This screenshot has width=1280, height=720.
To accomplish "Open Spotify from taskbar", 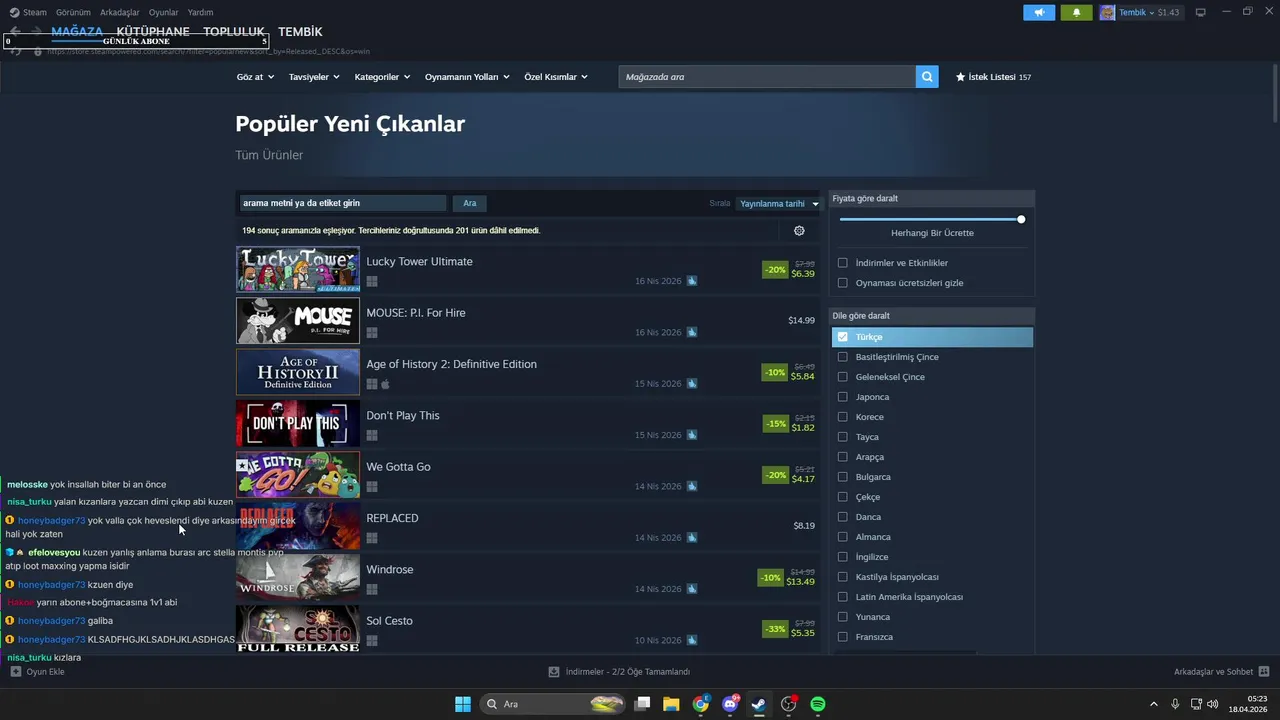I will pyautogui.click(x=817, y=704).
